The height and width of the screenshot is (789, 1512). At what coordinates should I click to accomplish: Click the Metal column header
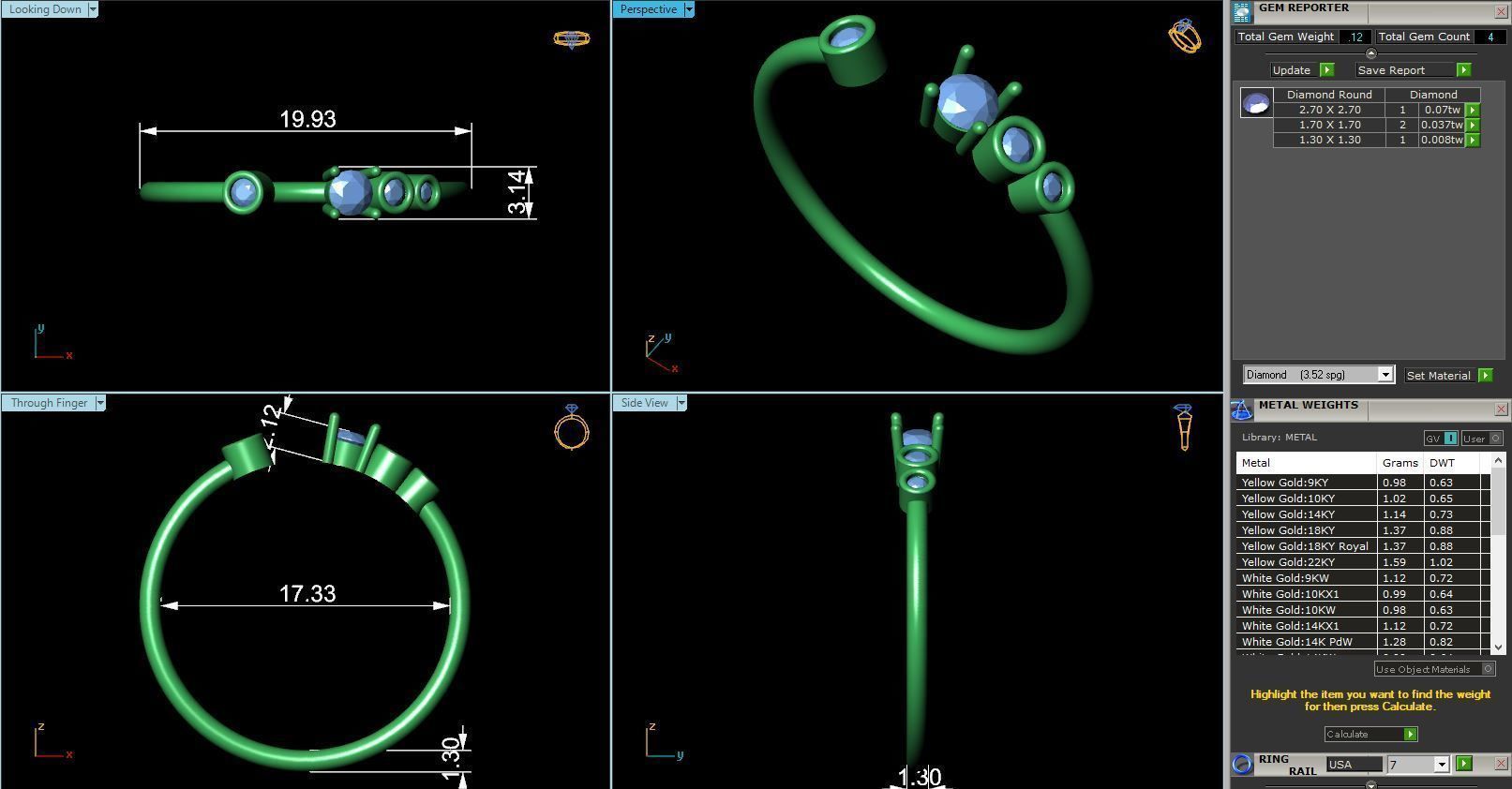(x=1306, y=463)
